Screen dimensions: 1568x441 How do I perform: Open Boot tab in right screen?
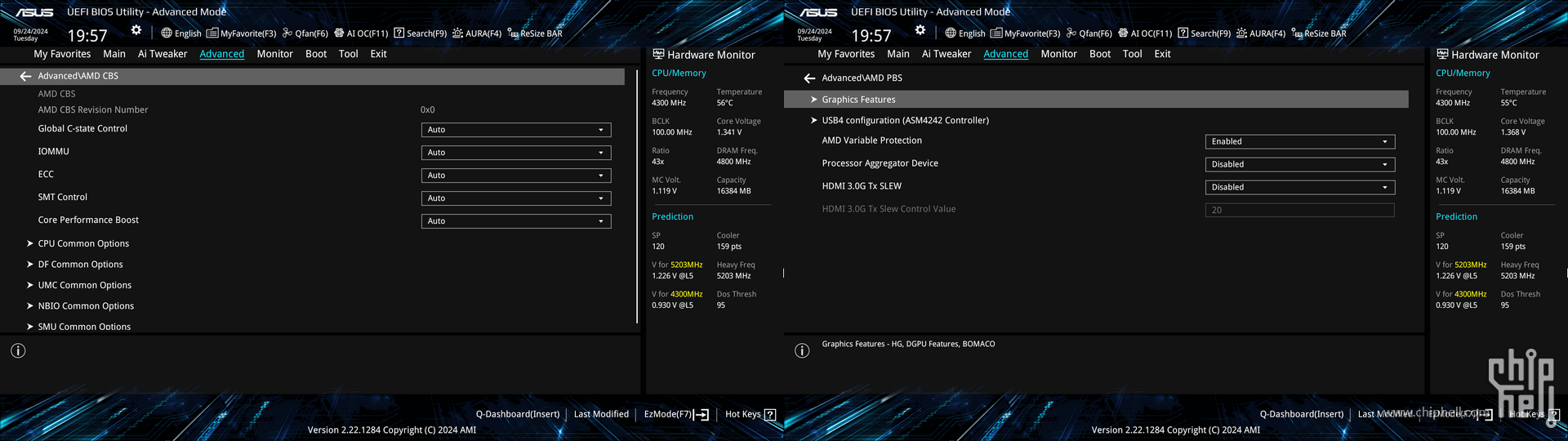pos(1100,54)
